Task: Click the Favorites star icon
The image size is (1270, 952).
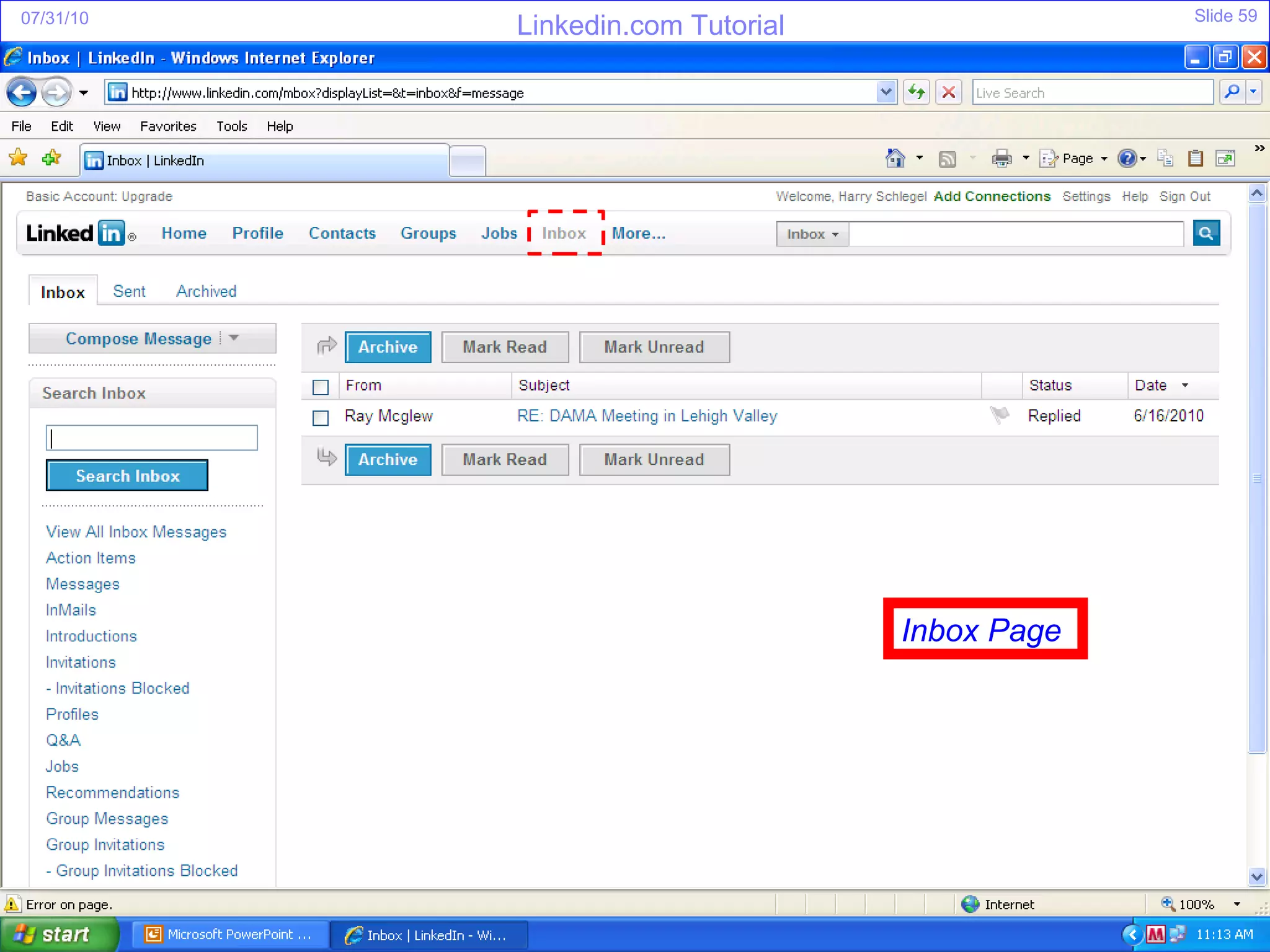Action: (18, 159)
